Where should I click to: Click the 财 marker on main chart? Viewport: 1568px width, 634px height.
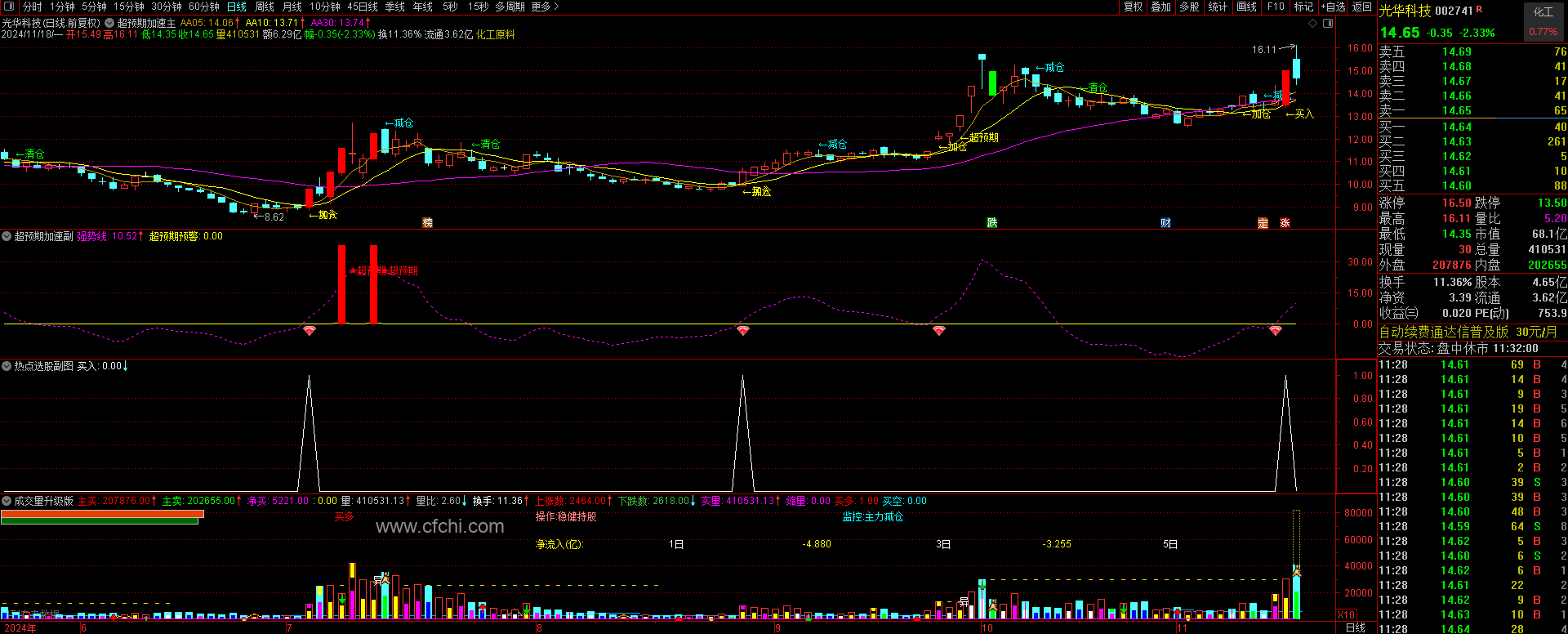1165,223
